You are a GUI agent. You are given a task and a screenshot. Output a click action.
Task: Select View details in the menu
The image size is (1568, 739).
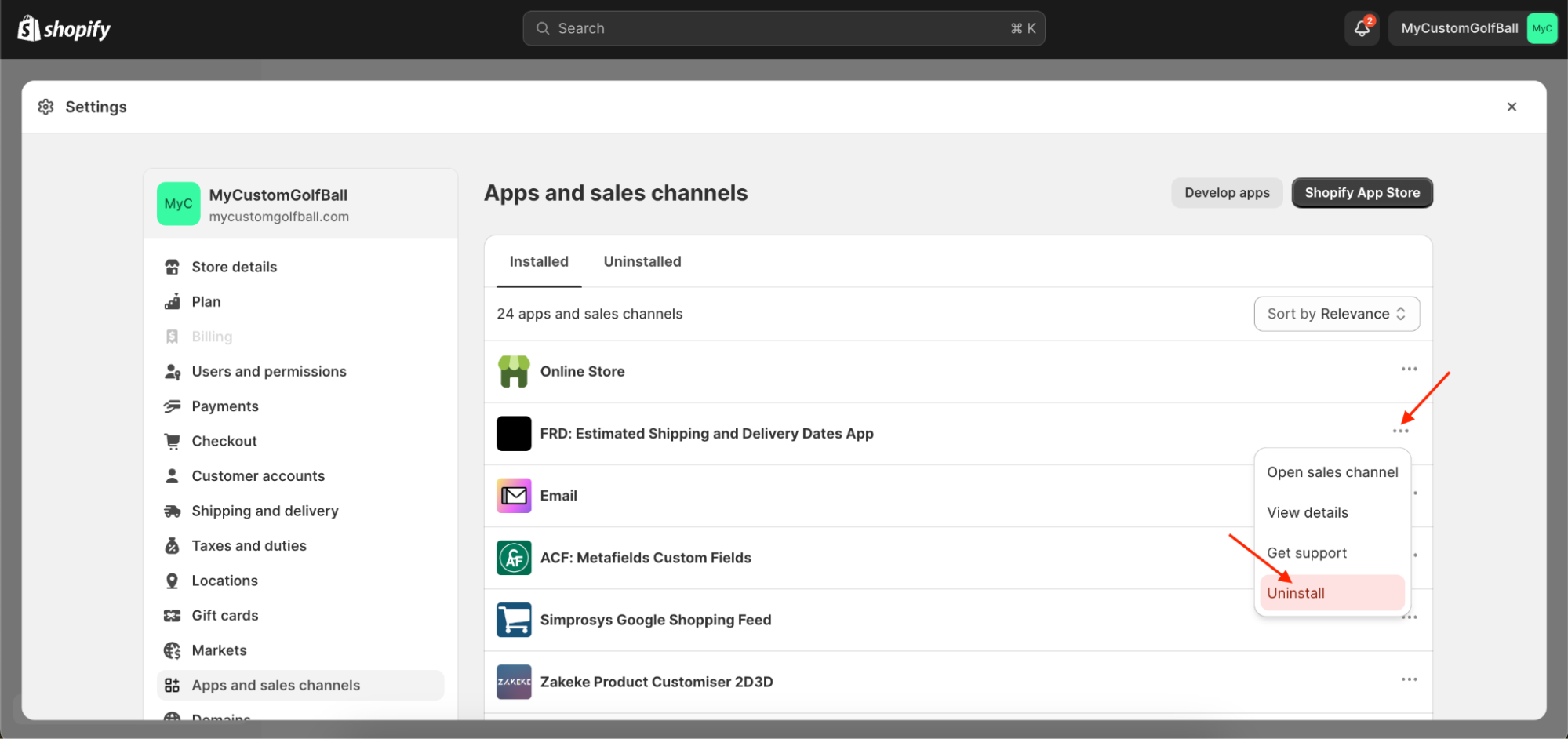[1307, 513]
